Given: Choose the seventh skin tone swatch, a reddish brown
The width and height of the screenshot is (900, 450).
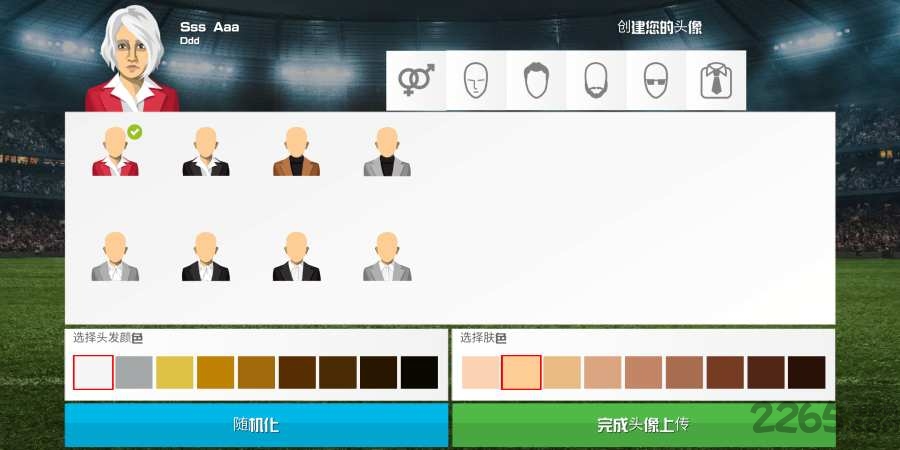Looking at the screenshot, I should coord(726,373).
